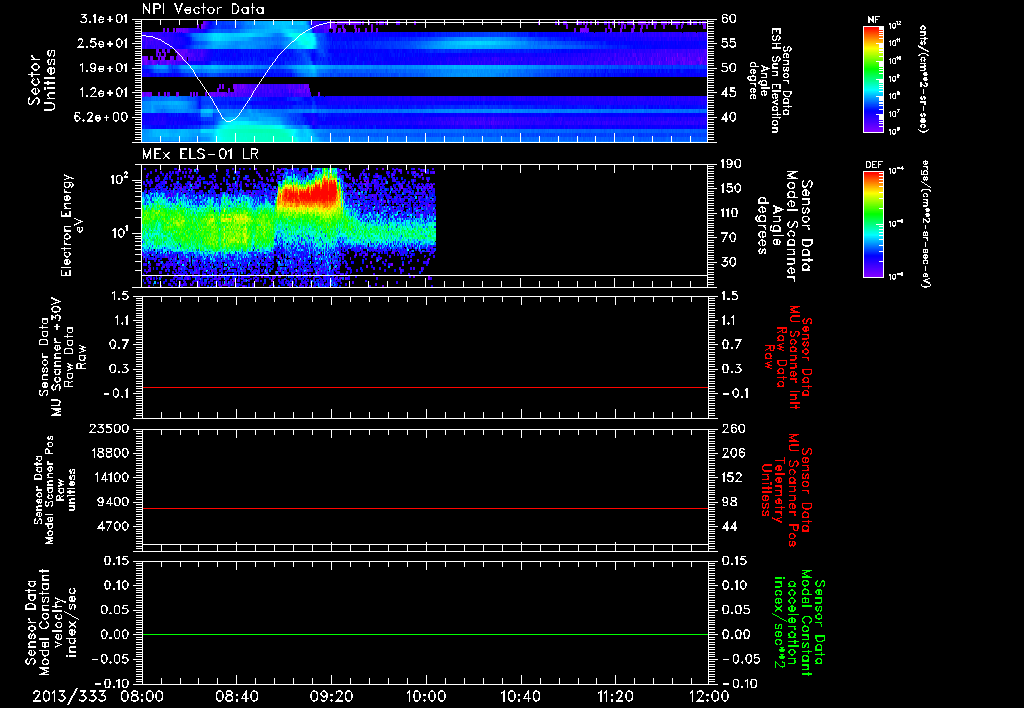The width and height of the screenshot is (1024, 708).
Task: Click the MU Scanner +30V Raw Data label
Action: (63, 357)
